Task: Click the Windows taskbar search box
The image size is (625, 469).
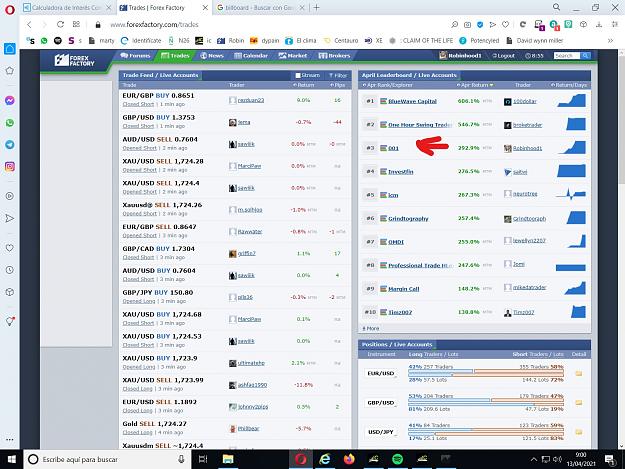Action: click(107, 459)
